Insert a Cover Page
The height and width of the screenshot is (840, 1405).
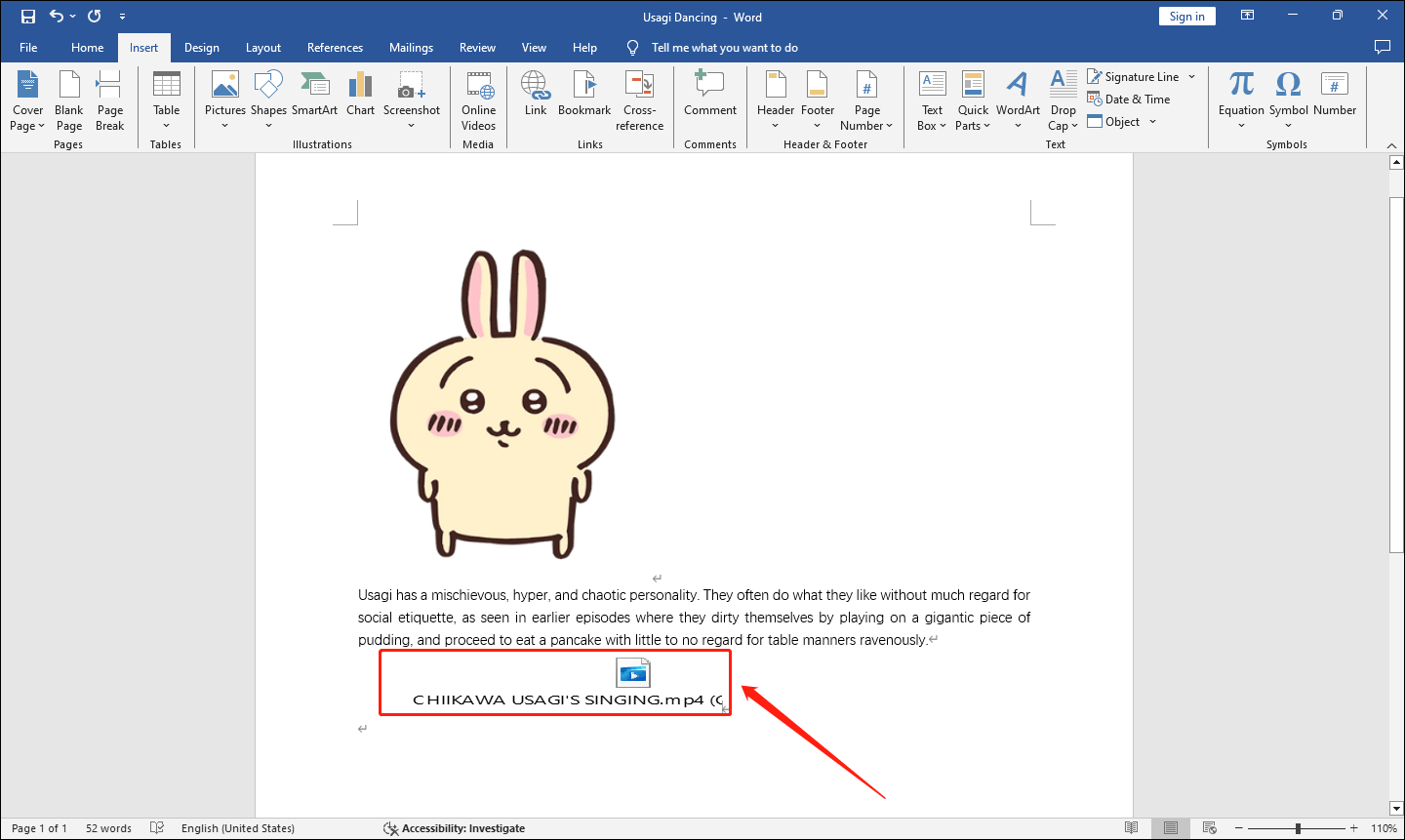27,100
